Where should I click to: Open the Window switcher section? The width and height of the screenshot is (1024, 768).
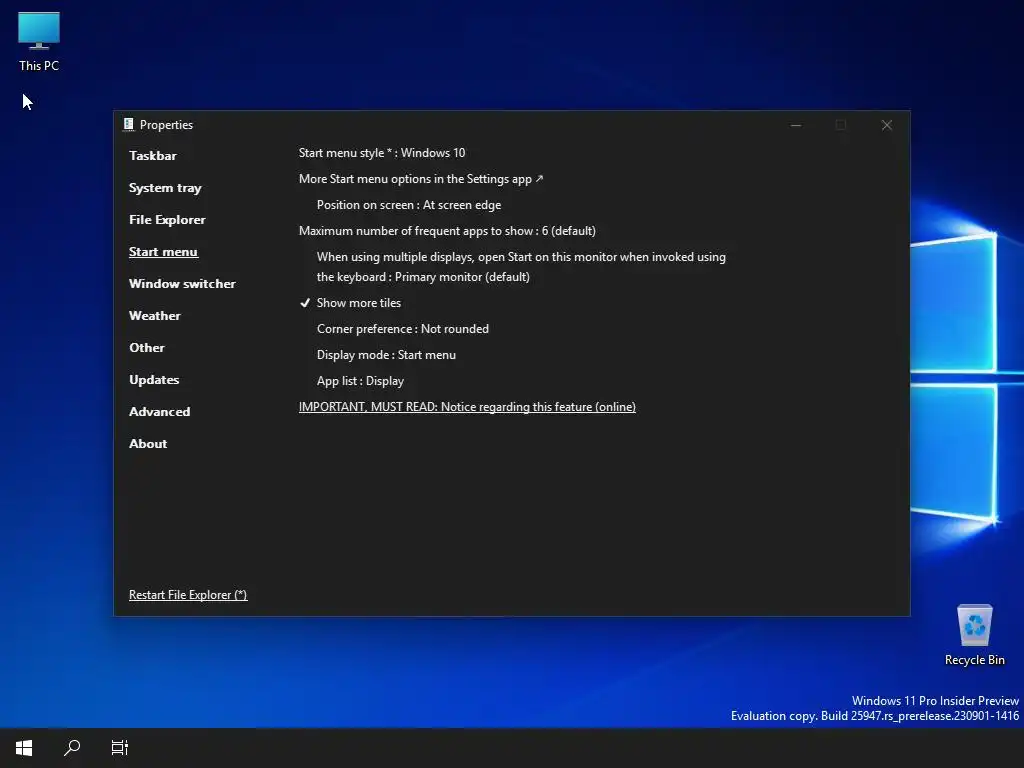182,283
